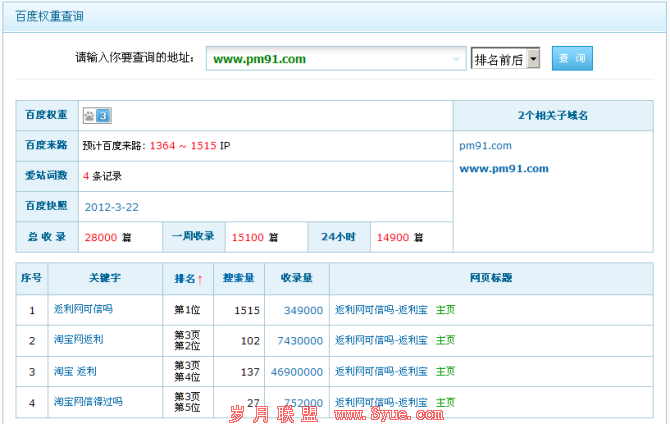The image size is (670, 424).
Task: Click rank cell 第3页 第2位
Action: tap(187, 340)
